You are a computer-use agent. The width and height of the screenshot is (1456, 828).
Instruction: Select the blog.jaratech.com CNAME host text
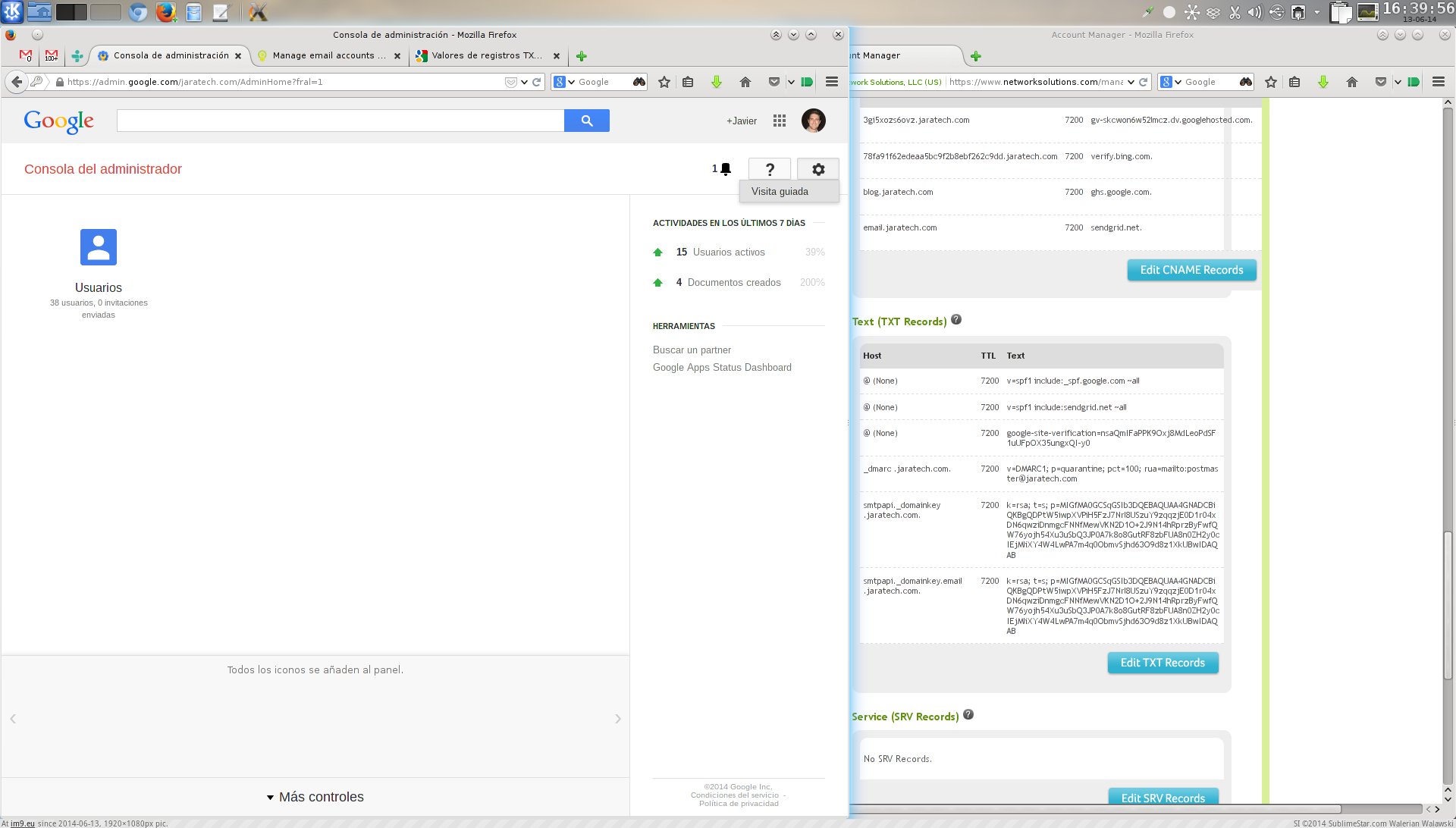point(898,192)
